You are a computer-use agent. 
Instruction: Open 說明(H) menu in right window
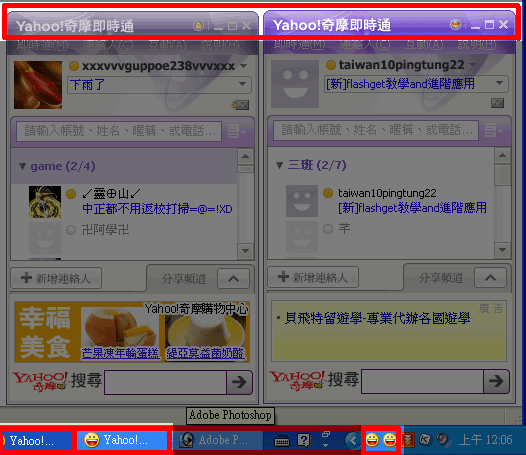pos(477,44)
